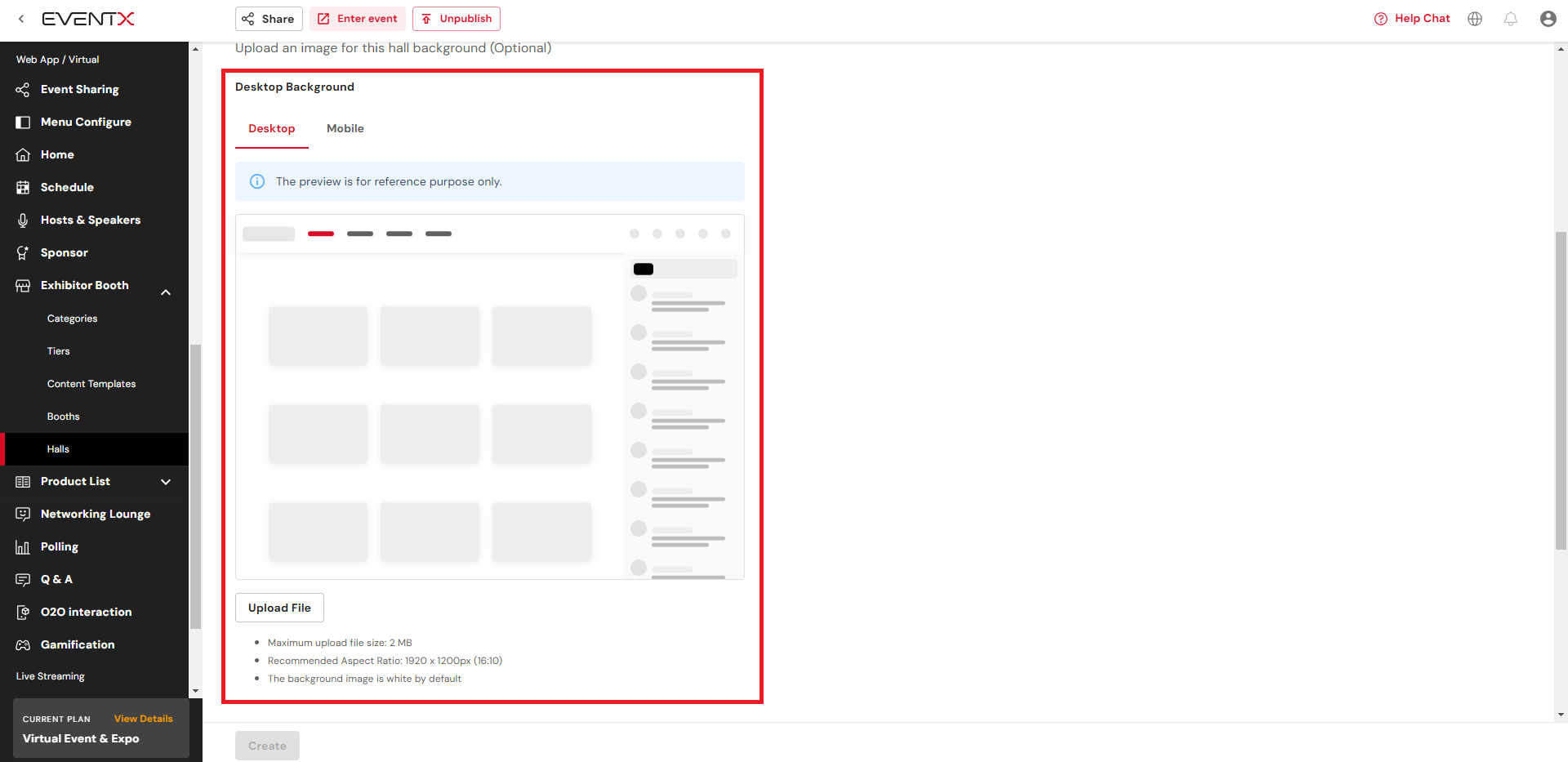Open Networking Lounge menu item
Image resolution: width=1568 pixels, height=762 pixels.
coord(96,515)
